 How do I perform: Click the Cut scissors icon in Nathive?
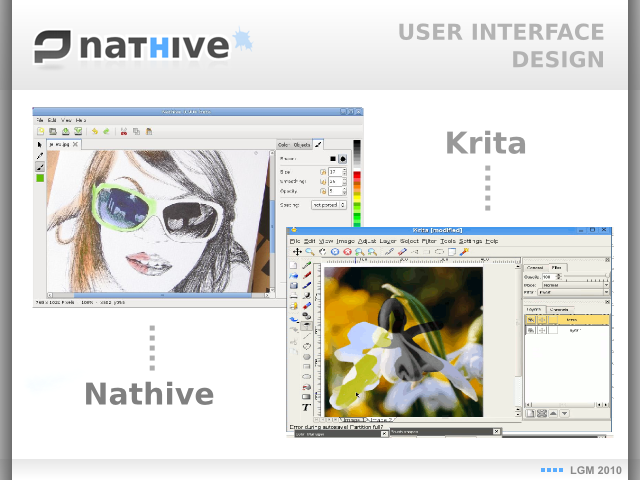coord(124,131)
